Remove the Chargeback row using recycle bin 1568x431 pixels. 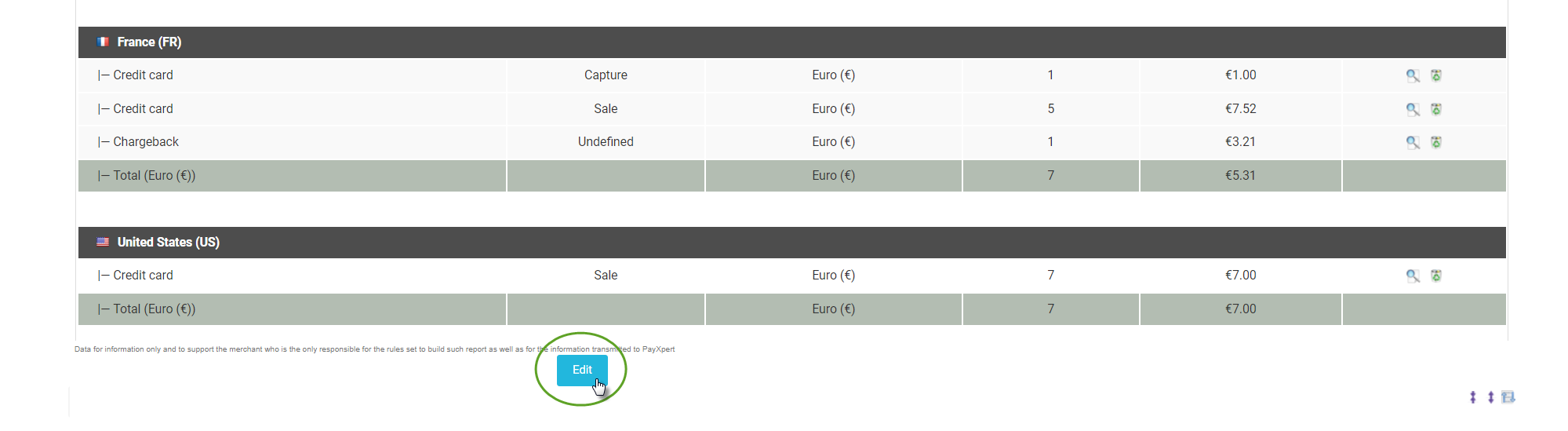1436,142
